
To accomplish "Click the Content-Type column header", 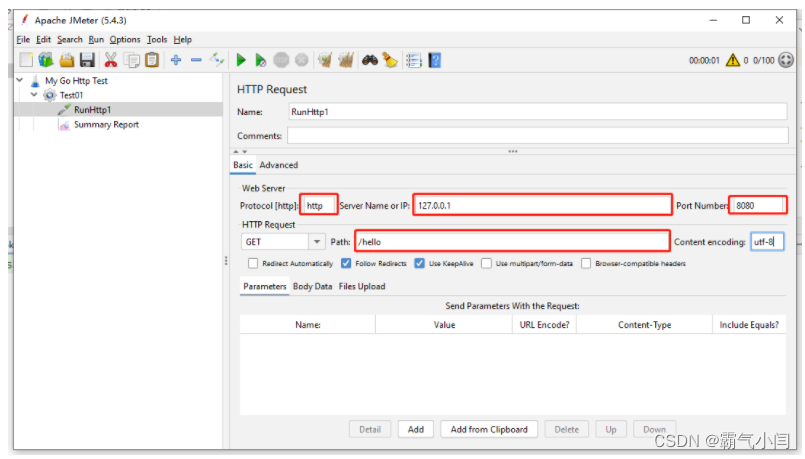I will [644, 325].
